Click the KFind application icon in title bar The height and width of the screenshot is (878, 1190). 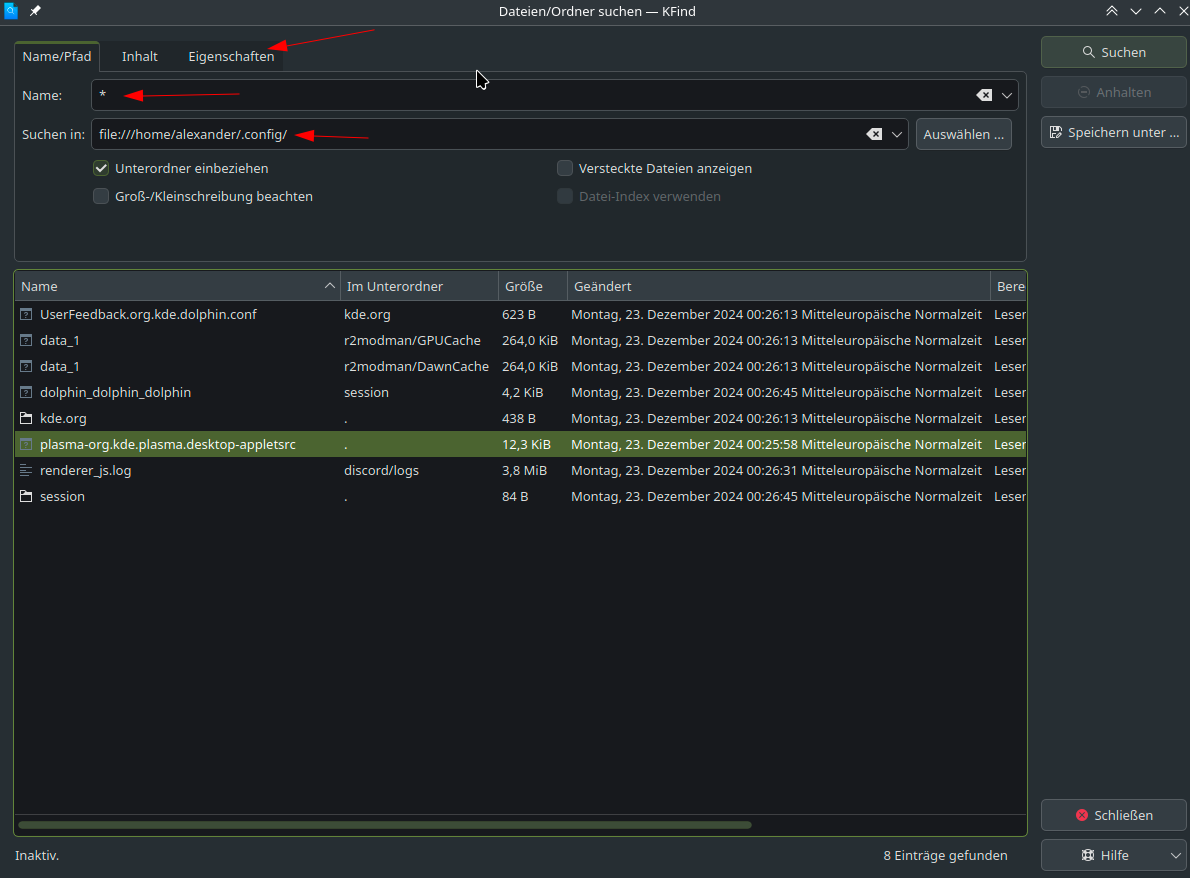pos(11,11)
